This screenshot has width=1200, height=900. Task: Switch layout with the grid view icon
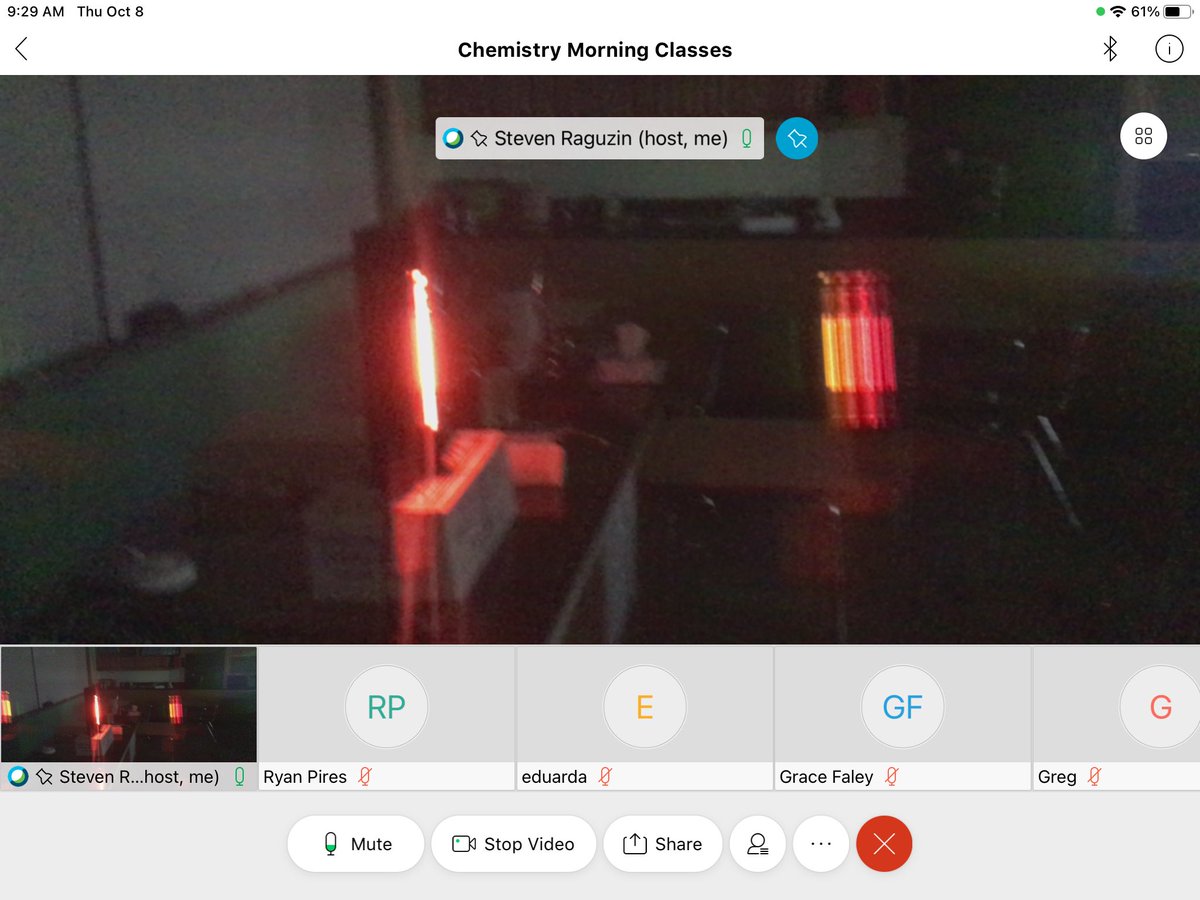point(1143,137)
